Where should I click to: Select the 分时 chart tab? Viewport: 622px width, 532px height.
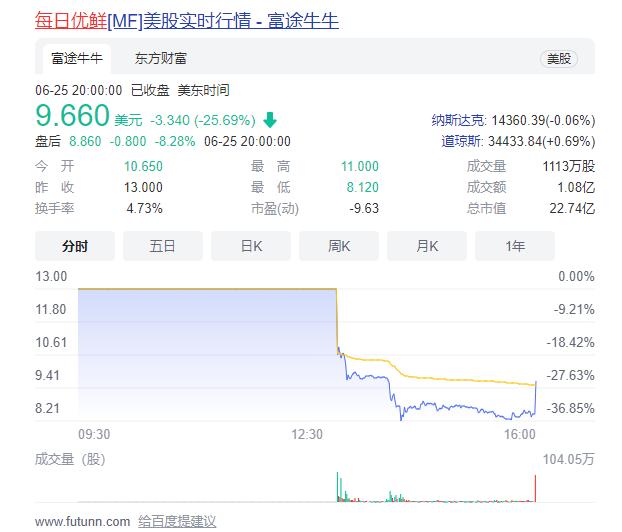pos(75,246)
